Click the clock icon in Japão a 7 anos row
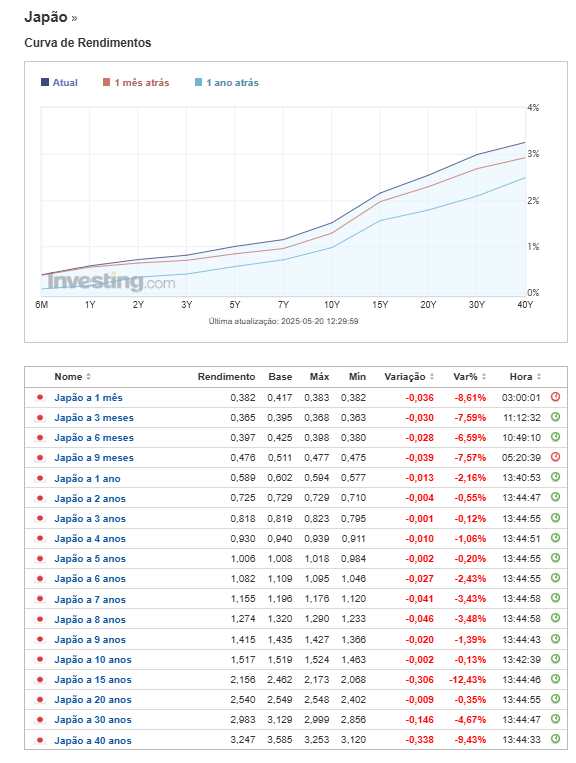 [555, 598]
